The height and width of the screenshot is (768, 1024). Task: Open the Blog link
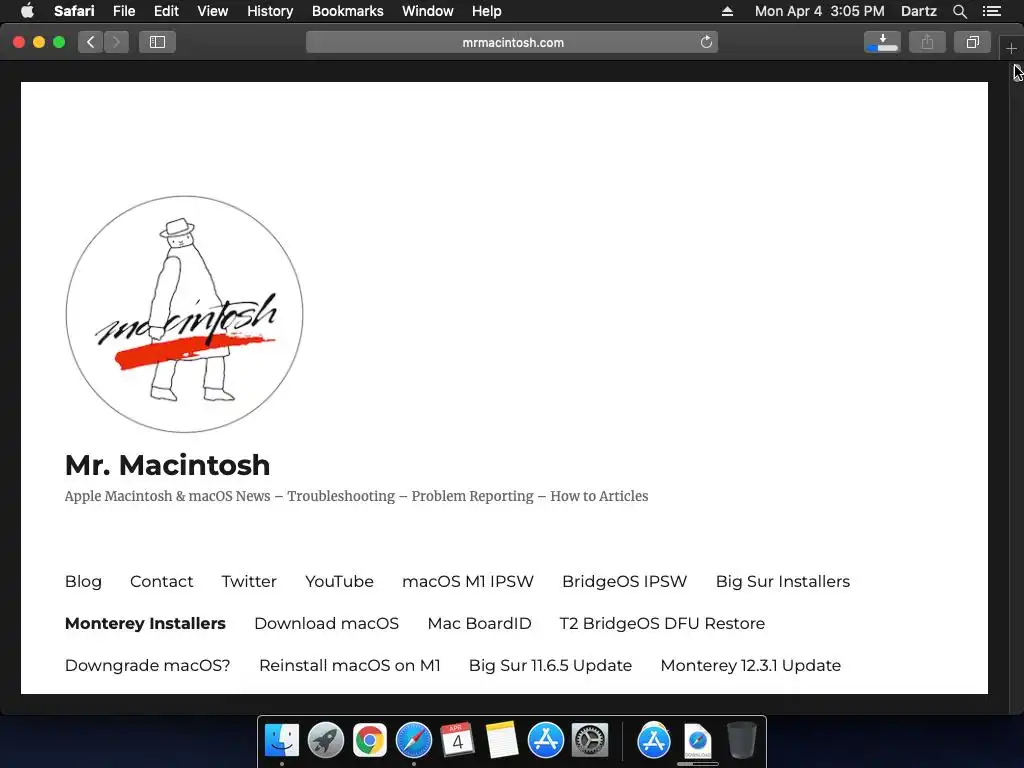pos(83,581)
